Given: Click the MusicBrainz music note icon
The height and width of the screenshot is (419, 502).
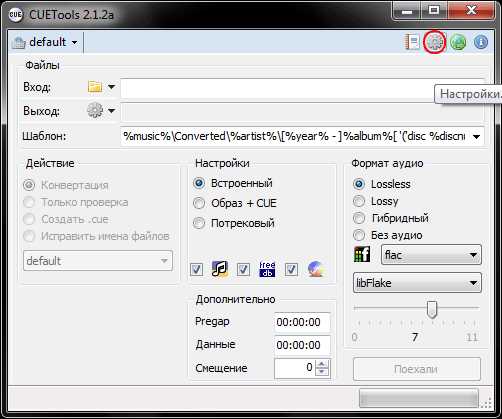Looking at the screenshot, I should pos(220,269).
